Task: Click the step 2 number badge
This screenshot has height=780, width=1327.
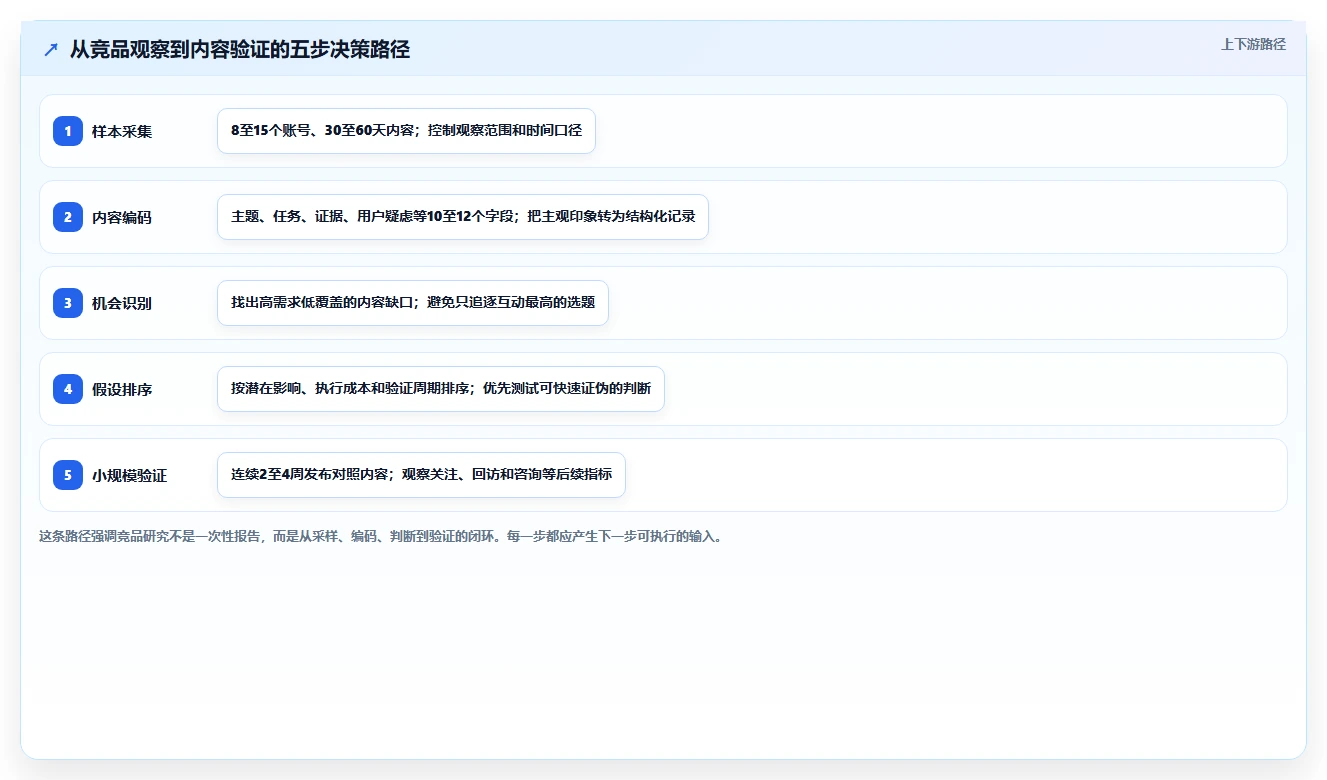Action: coord(68,217)
